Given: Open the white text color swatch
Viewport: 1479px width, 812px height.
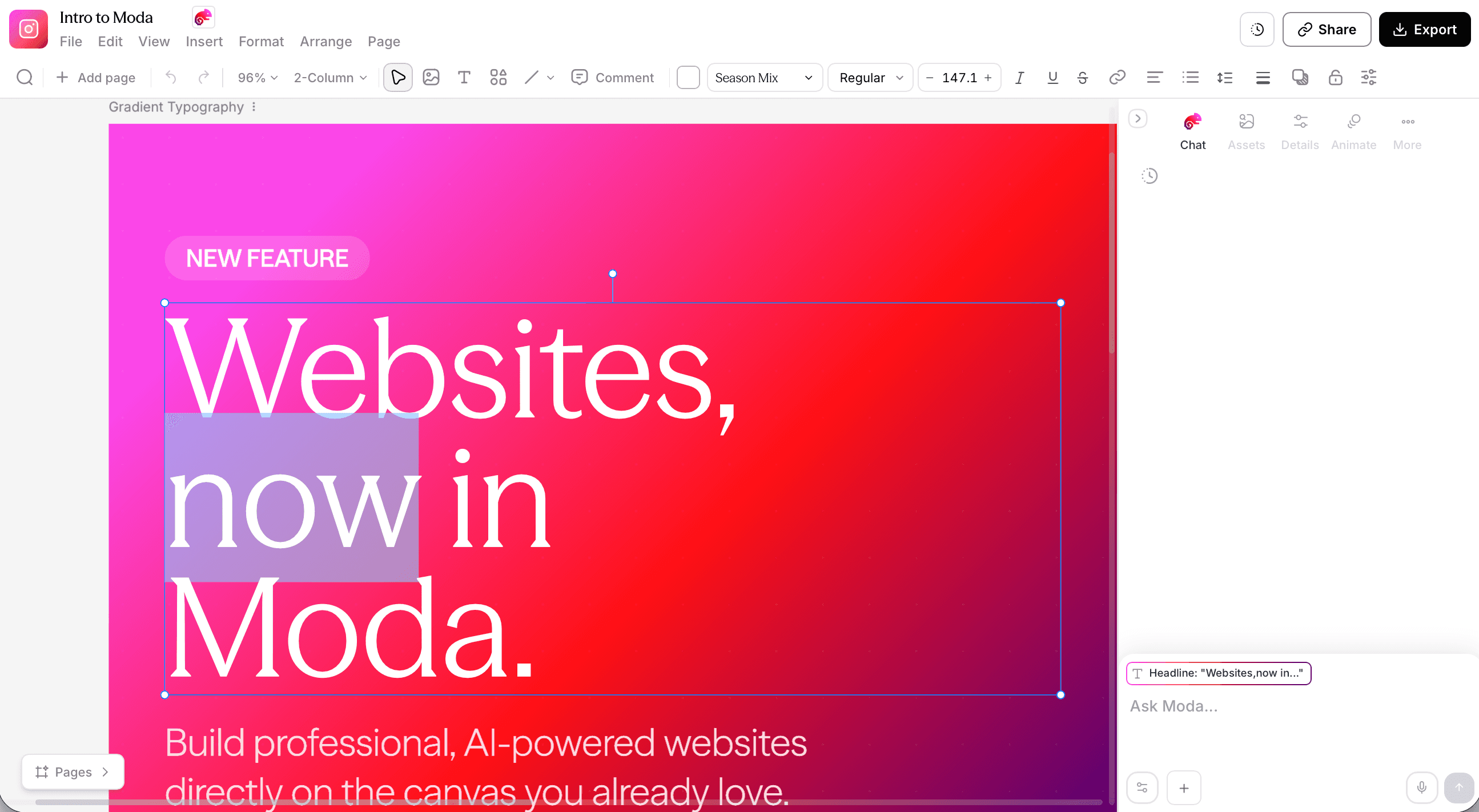Looking at the screenshot, I should [x=688, y=78].
